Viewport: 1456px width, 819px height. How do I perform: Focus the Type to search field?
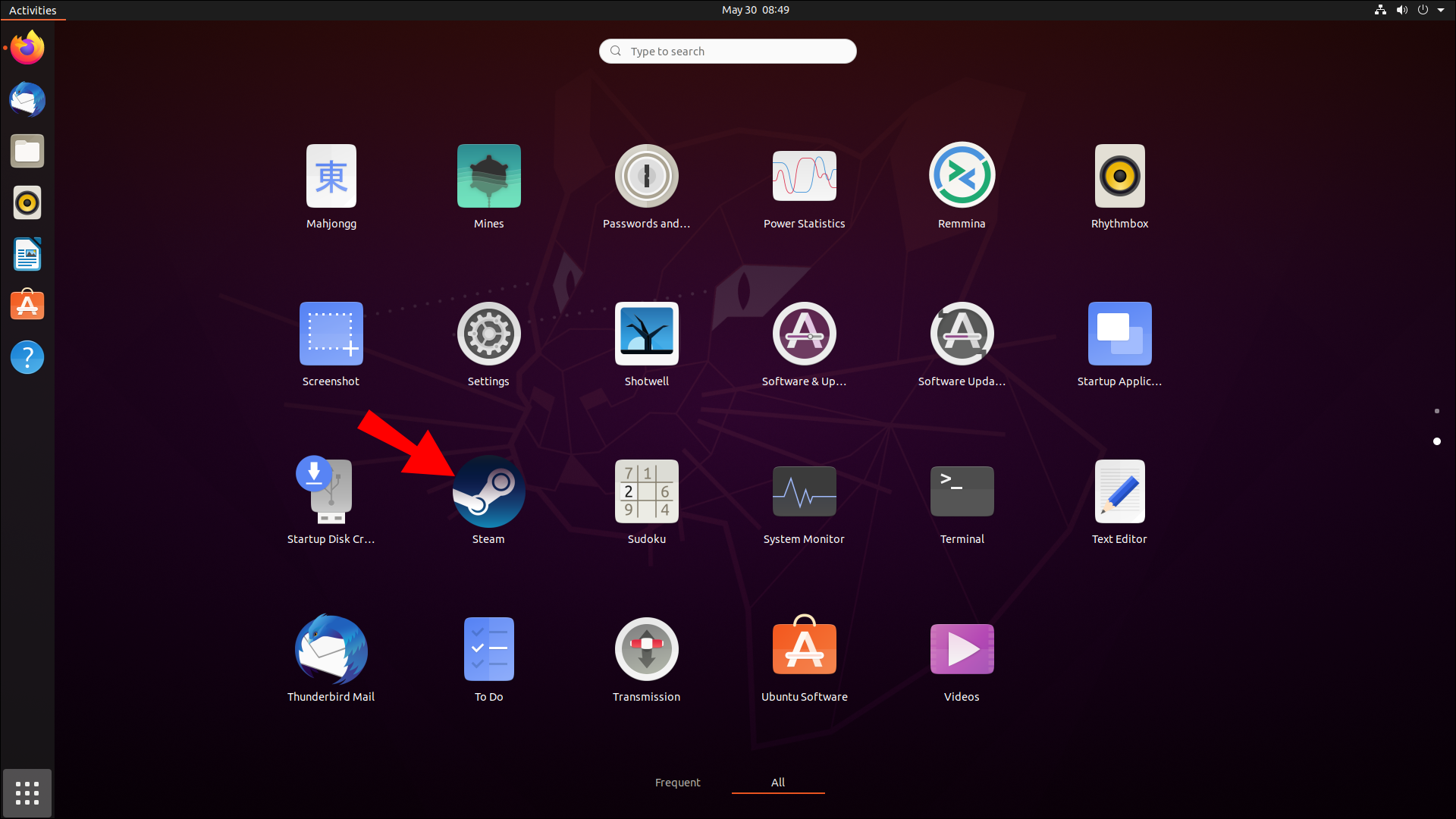(x=728, y=51)
